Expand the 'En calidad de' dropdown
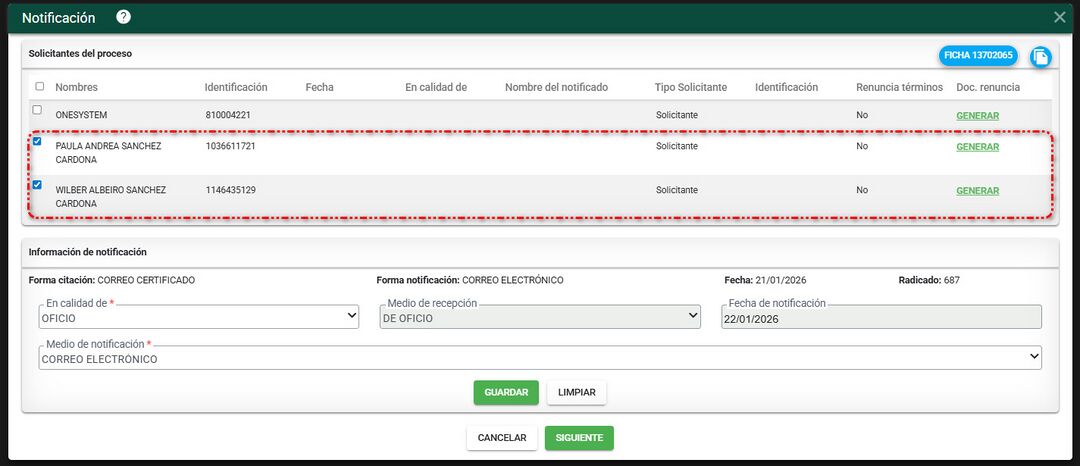 coord(198,317)
